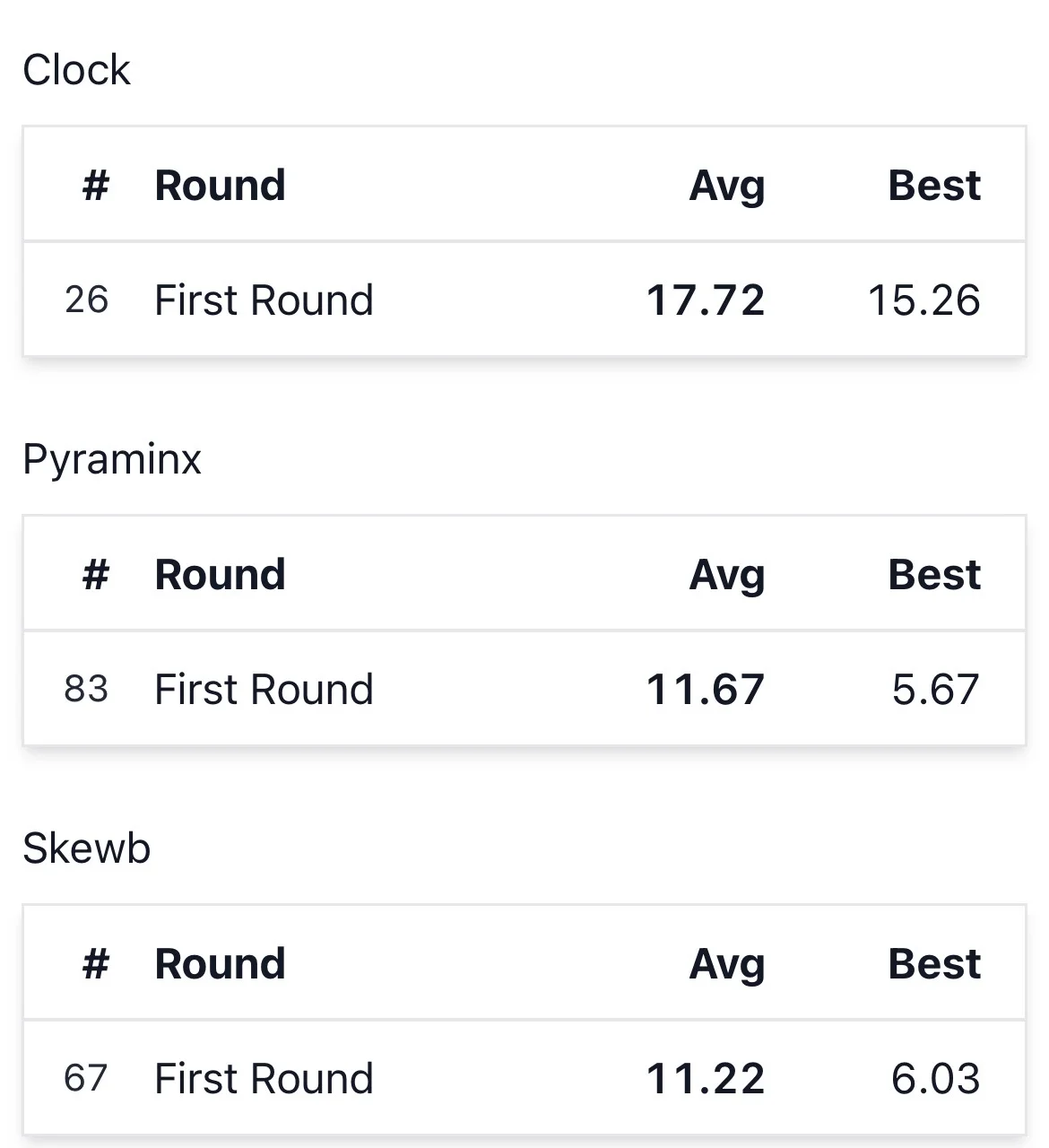Select the Pyraminx best time 5.67

pos(936,690)
